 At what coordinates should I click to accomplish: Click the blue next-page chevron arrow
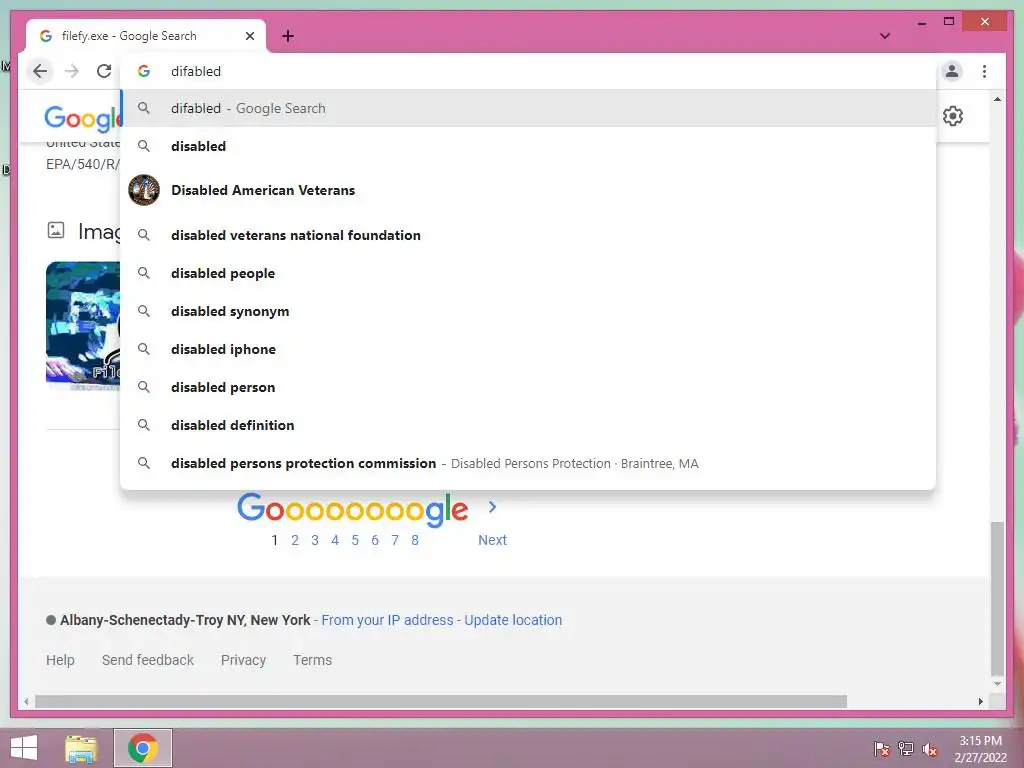(x=492, y=507)
